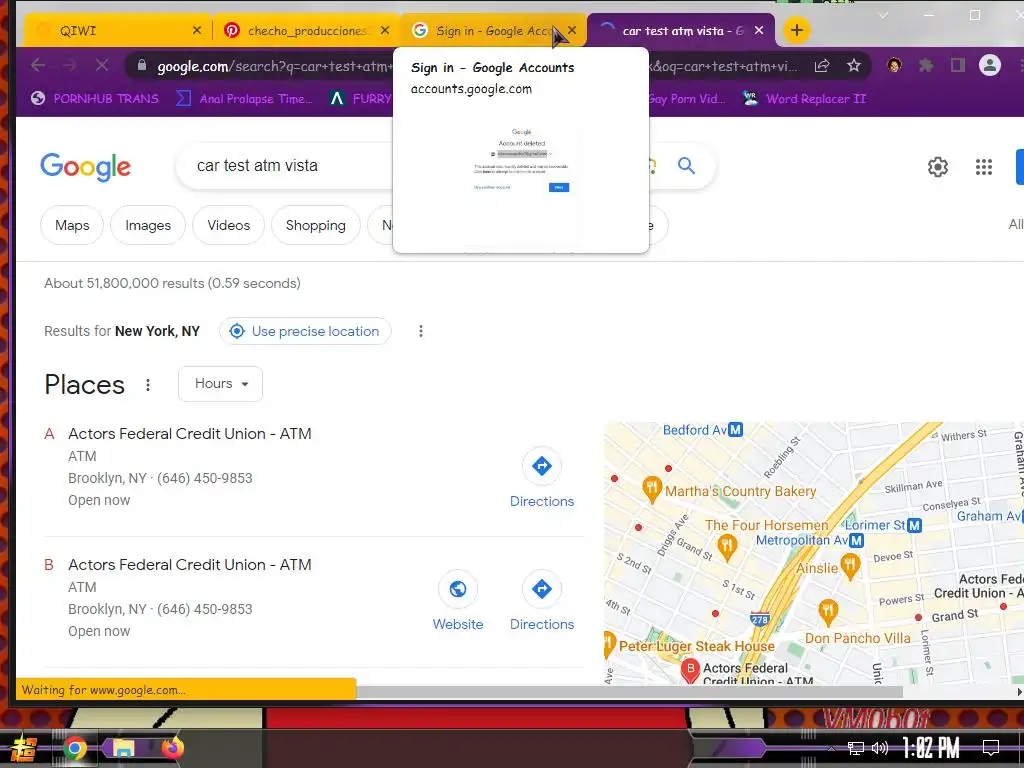Open Word Replacer II bookmark

(805, 99)
